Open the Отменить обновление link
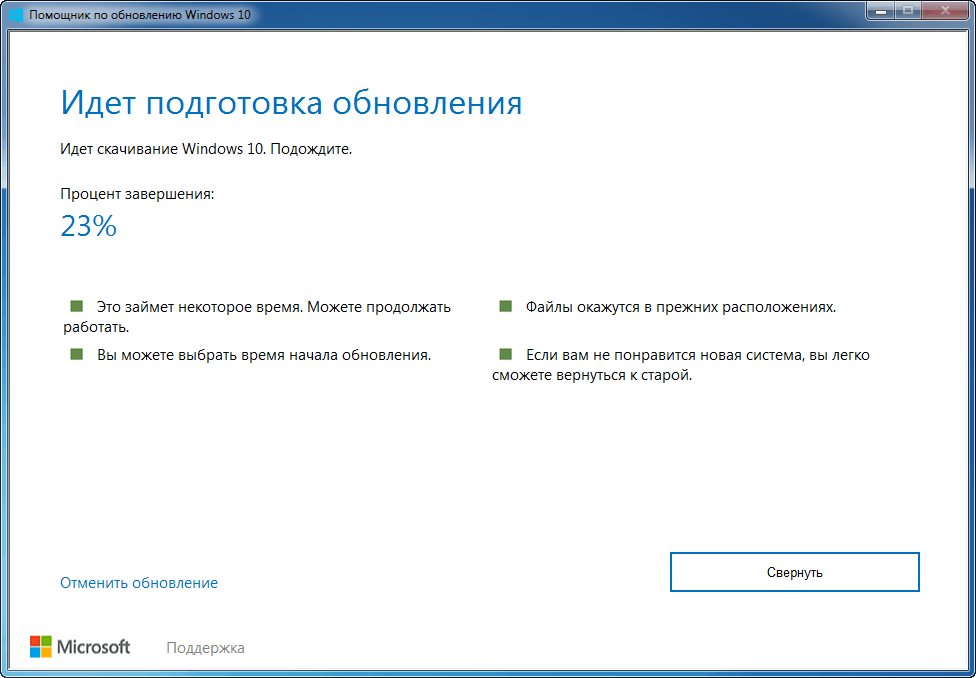Image resolution: width=976 pixels, height=678 pixels. pyautogui.click(x=139, y=583)
